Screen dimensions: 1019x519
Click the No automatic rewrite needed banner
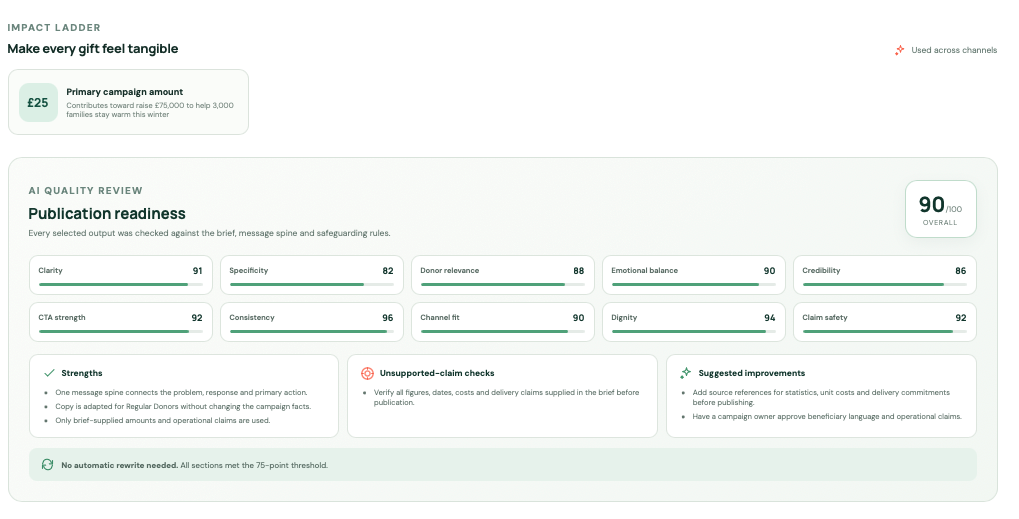click(x=502, y=464)
